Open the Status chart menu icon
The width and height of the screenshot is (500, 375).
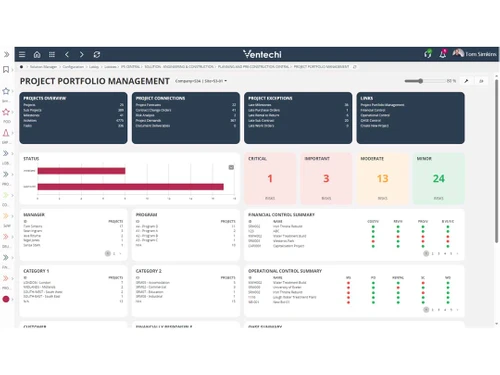tap(231, 167)
